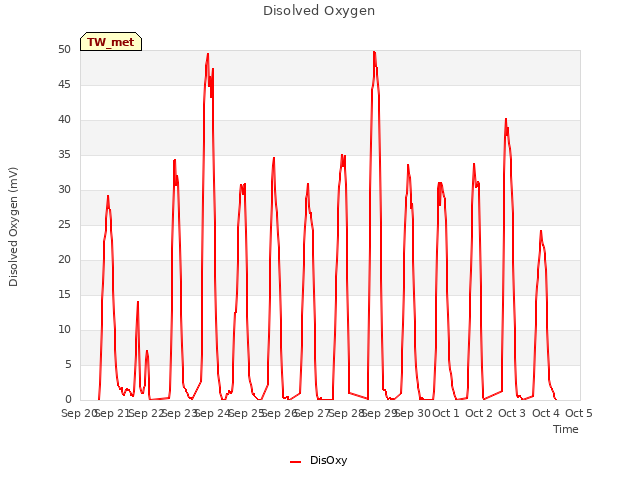The height and width of the screenshot is (480, 640).
Task: Click the Sep 29 peak near 50 mV
Action: [374, 52]
